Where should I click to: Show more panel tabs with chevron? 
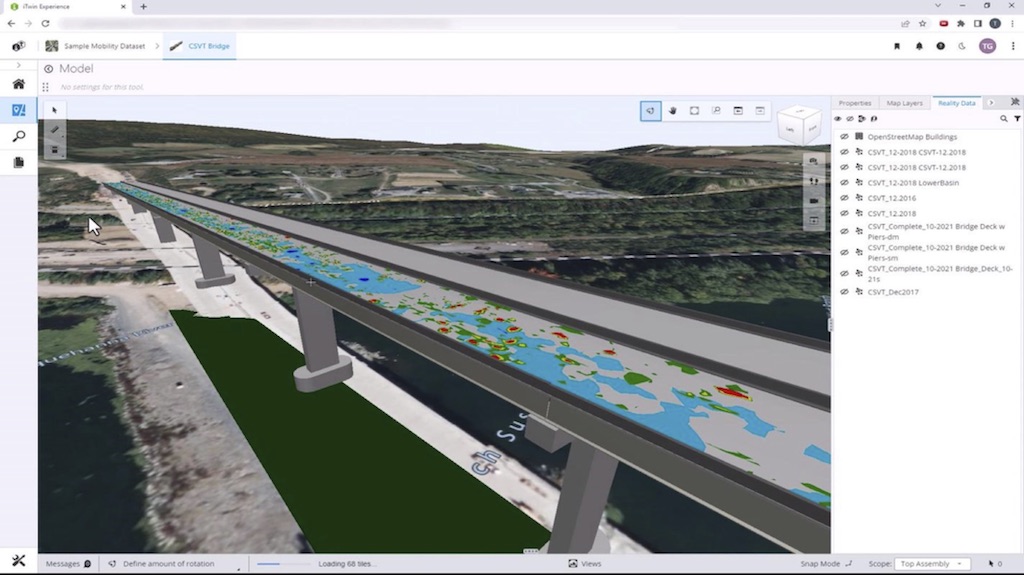tap(991, 103)
